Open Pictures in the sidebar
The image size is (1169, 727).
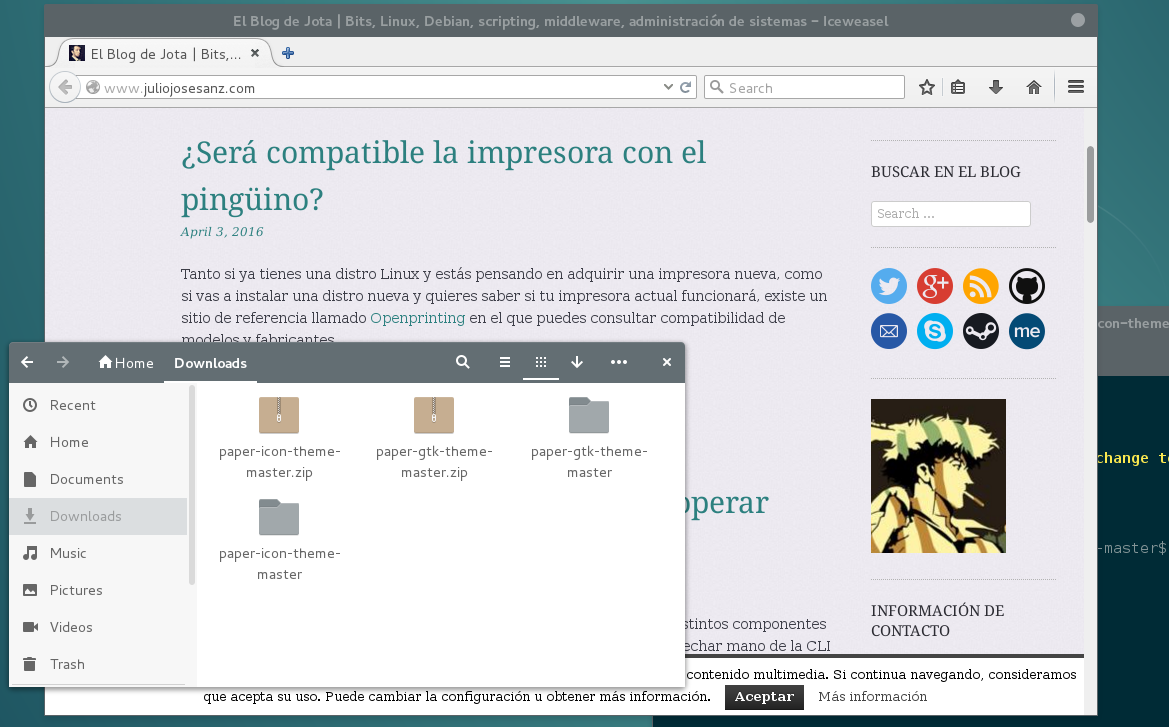coord(98,590)
